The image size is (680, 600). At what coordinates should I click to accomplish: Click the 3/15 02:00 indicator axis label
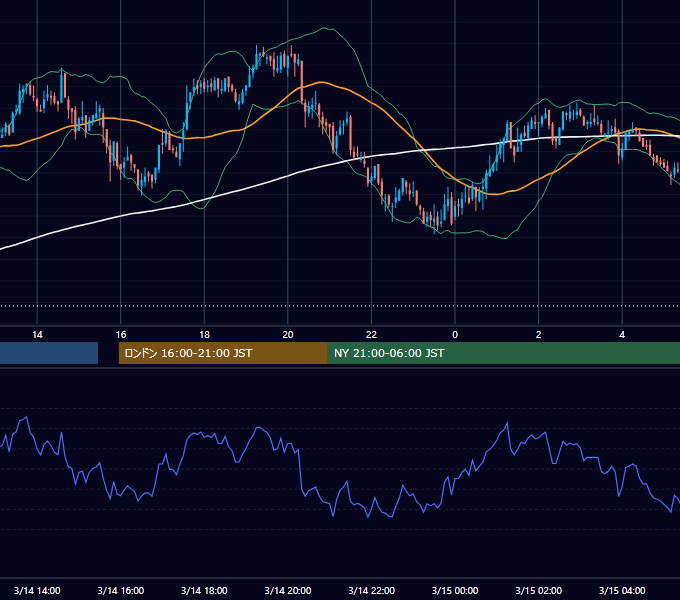tap(539, 590)
